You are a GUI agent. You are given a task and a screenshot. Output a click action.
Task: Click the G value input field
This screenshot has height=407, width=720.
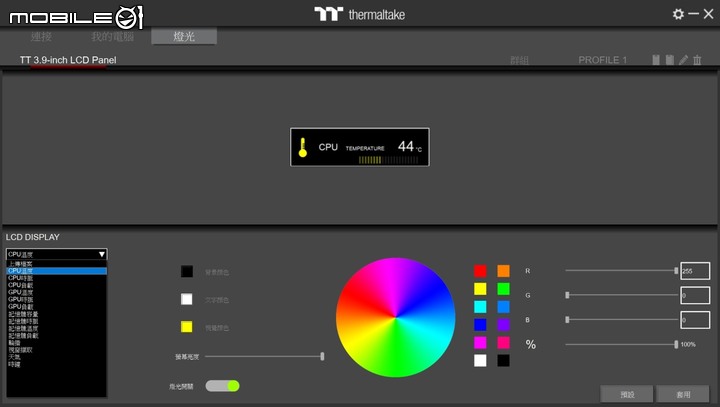pos(695,295)
